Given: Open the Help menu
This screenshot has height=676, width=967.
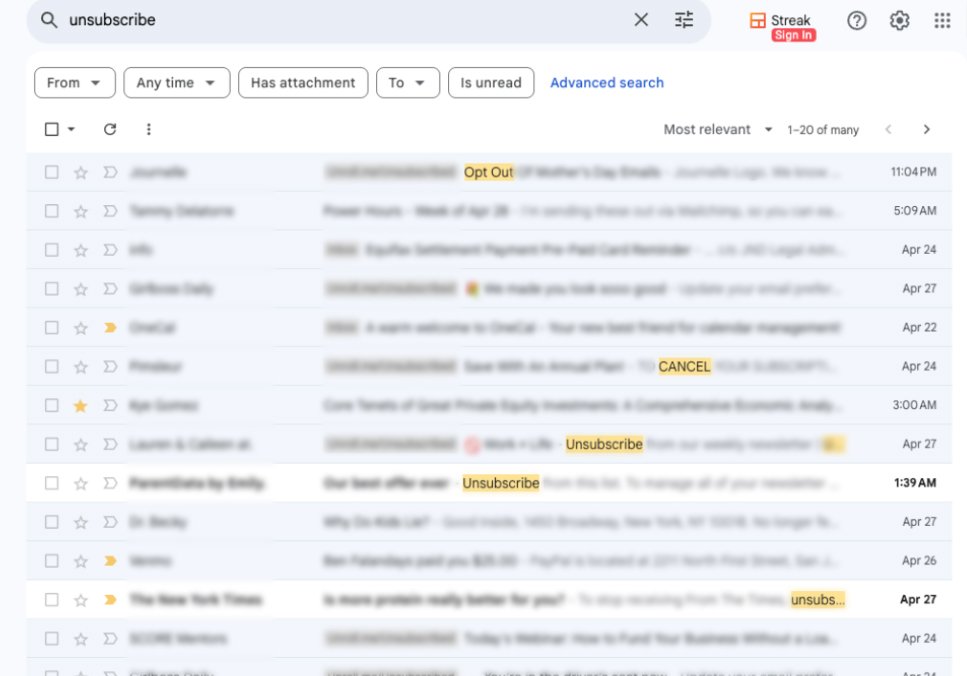Looking at the screenshot, I should point(856,20).
